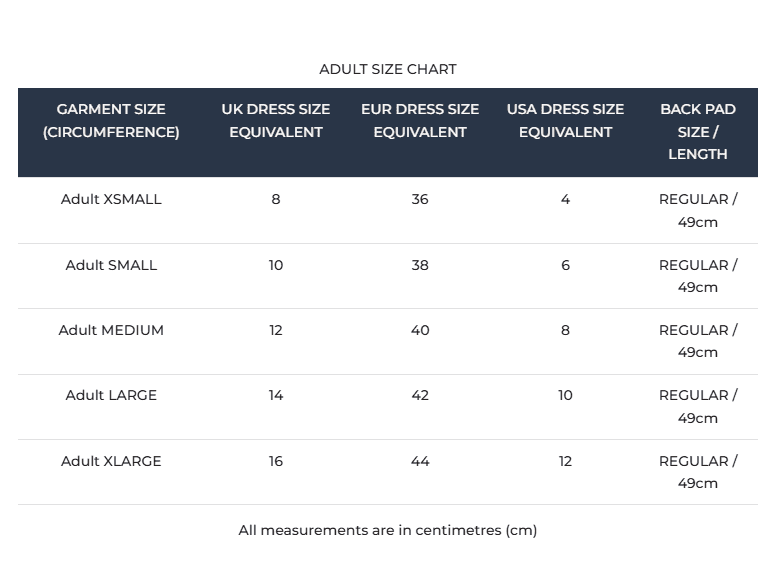Click the back pad cell for Adult XSMALL

(698, 210)
